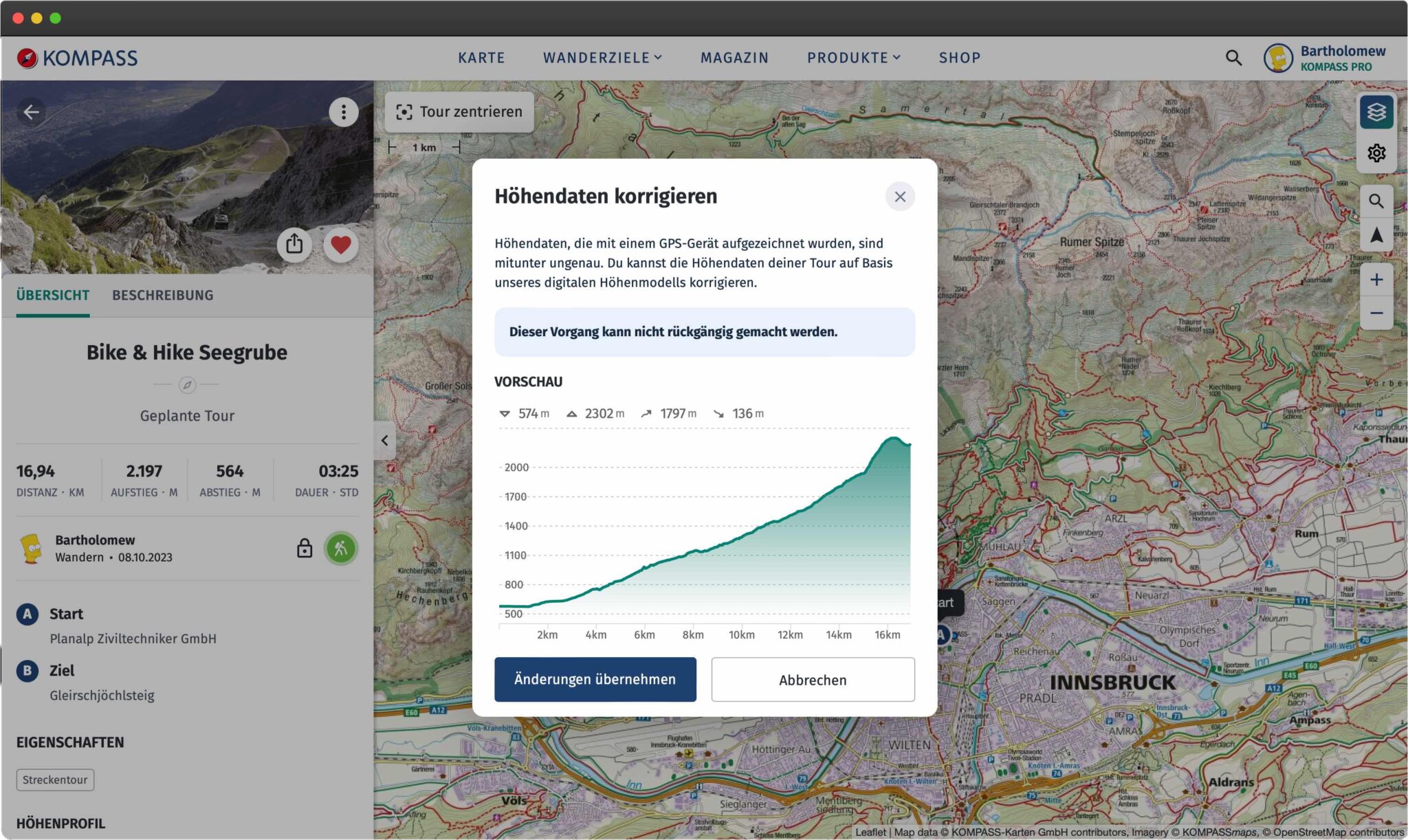Zoom in on the map
Image resolution: width=1408 pixels, height=840 pixels.
pos(1376,280)
